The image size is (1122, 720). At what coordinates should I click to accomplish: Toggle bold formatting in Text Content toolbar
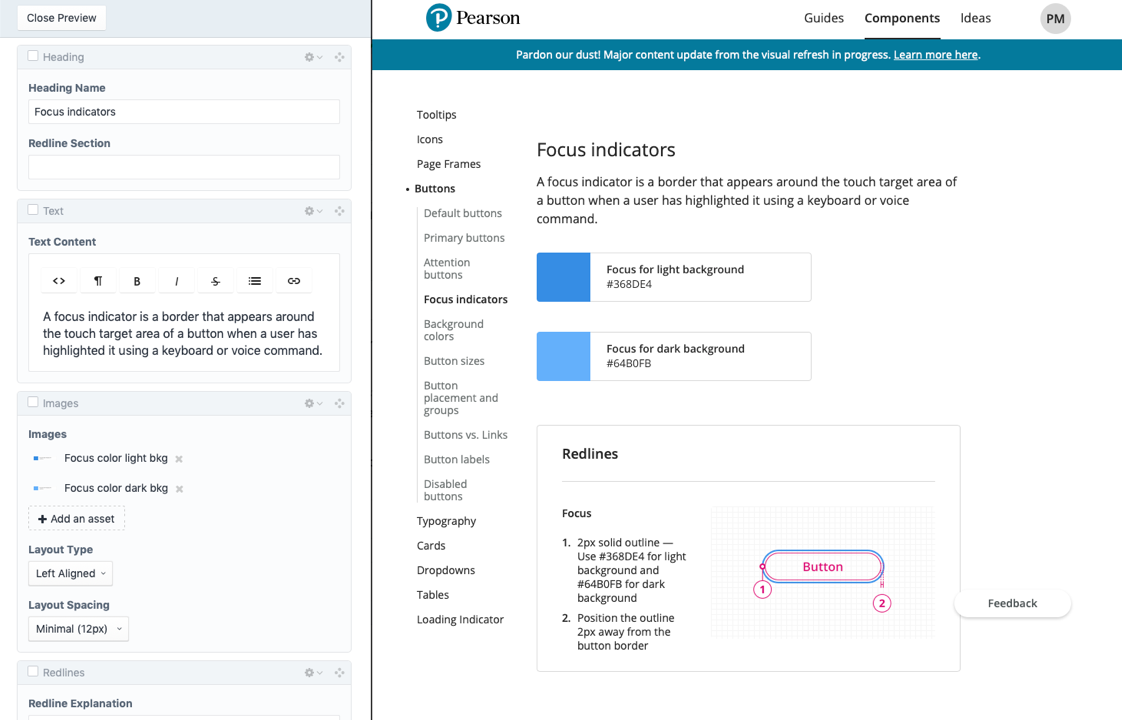(x=136, y=281)
